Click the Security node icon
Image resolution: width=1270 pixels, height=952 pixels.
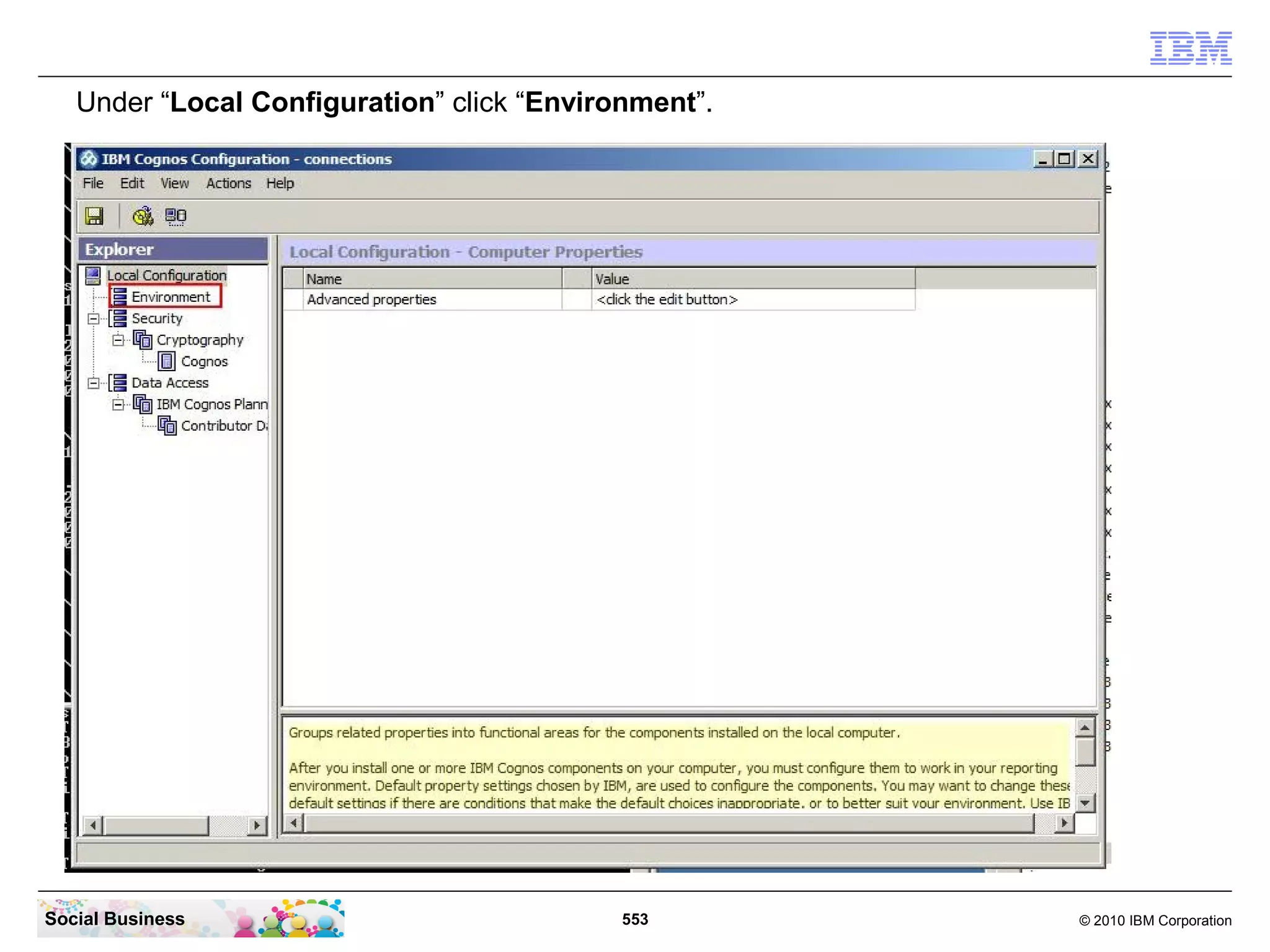pyautogui.click(x=118, y=318)
